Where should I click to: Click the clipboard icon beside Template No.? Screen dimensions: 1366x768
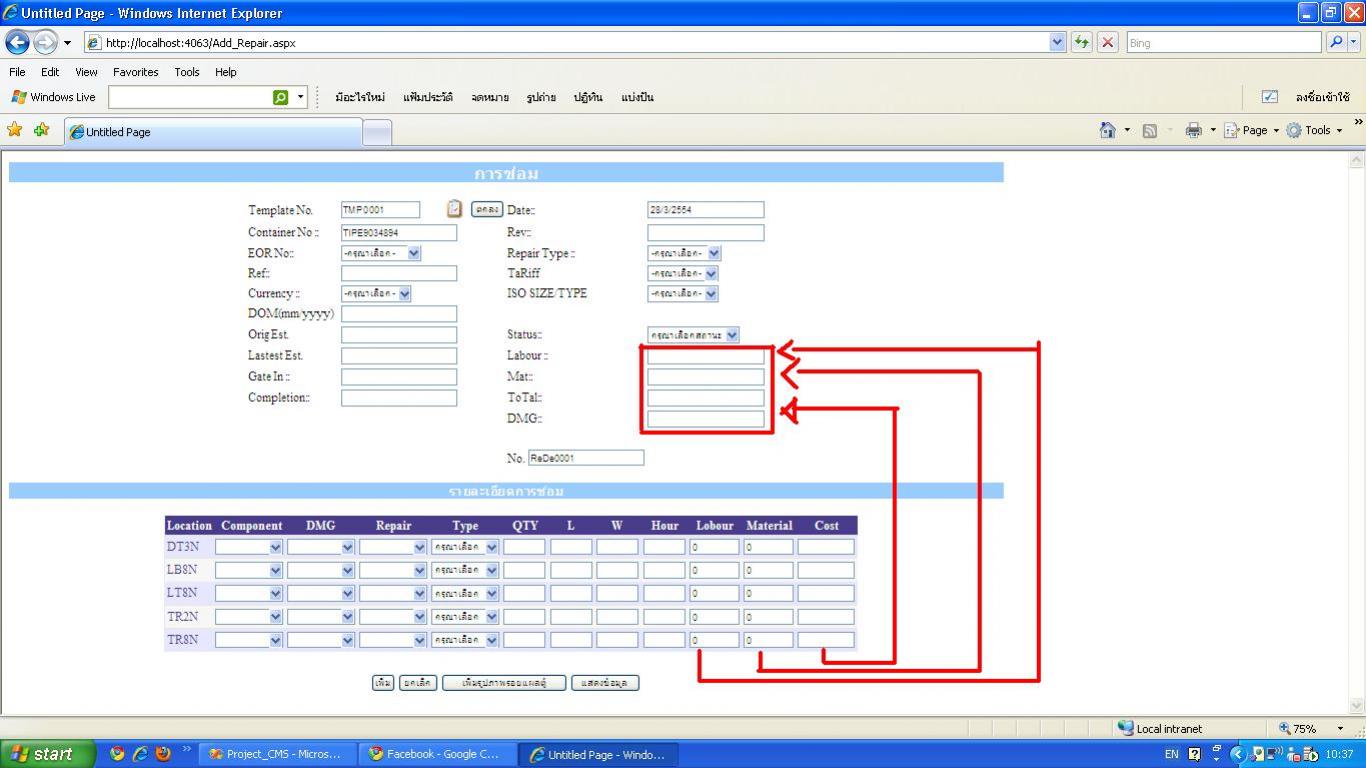coord(454,209)
